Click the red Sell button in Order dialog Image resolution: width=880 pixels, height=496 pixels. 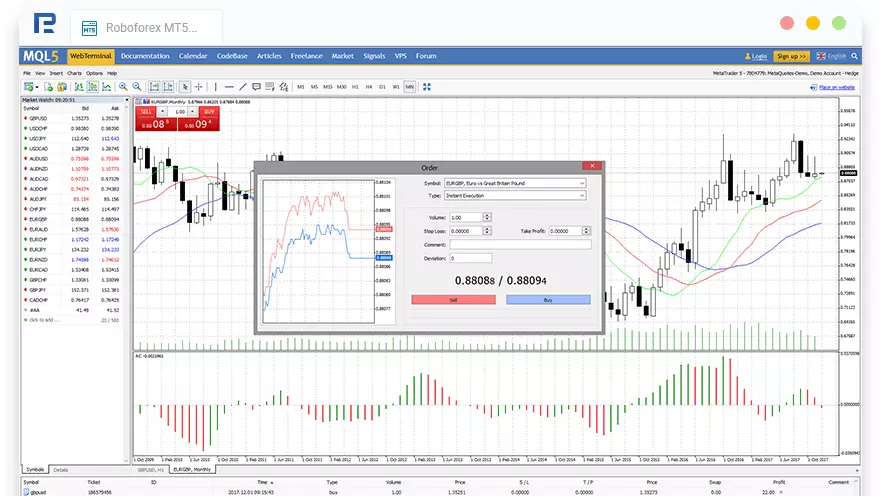(x=453, y=299)
